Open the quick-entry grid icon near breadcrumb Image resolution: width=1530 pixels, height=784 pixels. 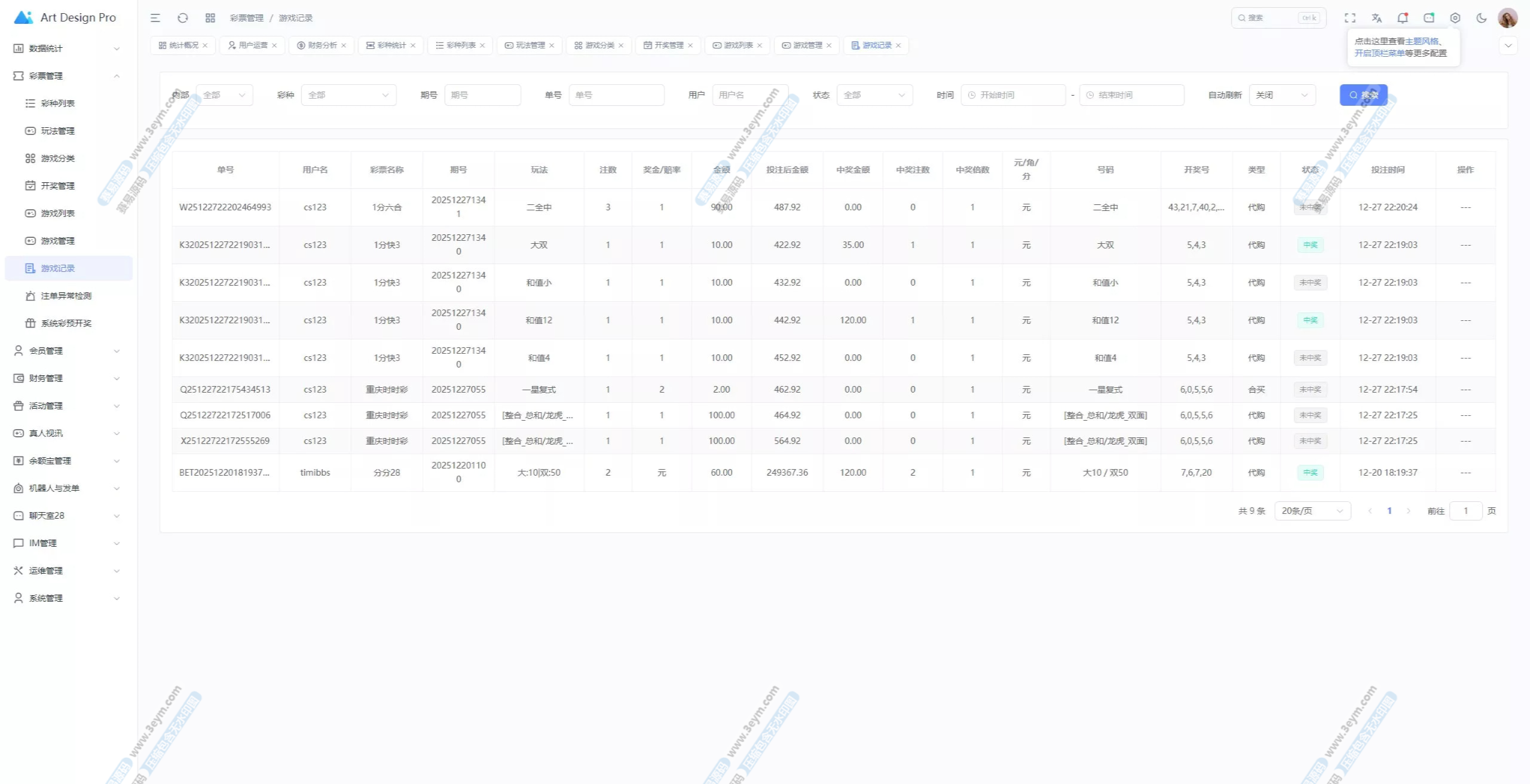[210, 18]
